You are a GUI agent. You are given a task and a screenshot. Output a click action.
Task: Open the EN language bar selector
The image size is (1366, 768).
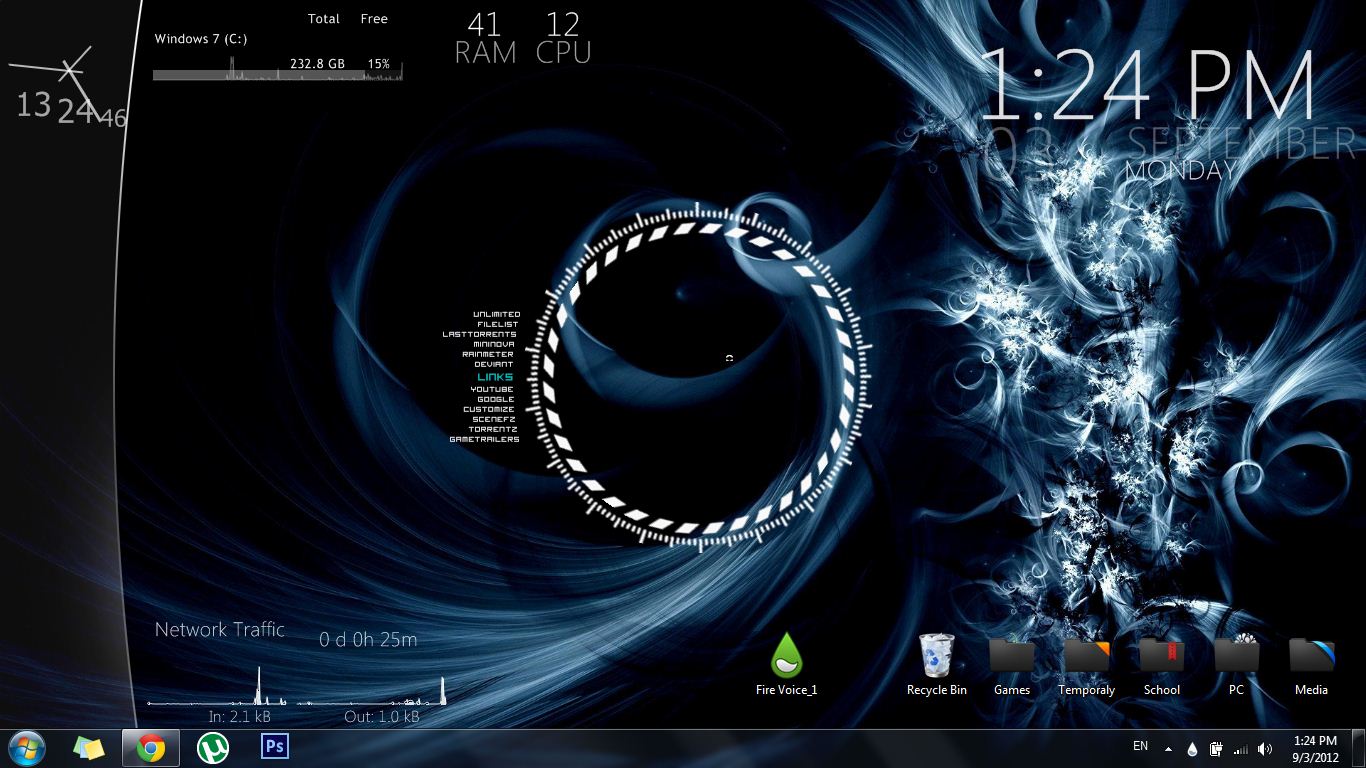tap(1140, 746)
